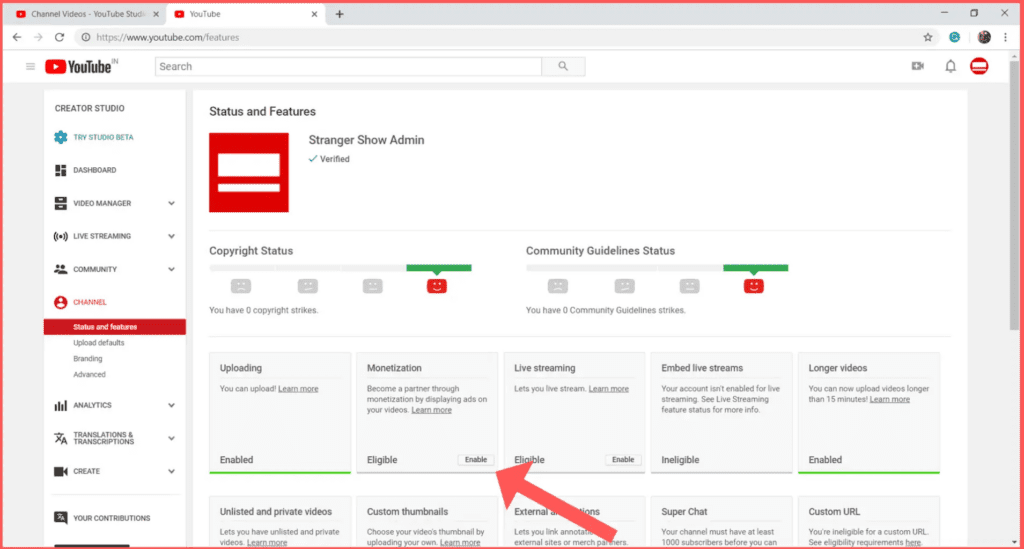Click the channel's red profile thumbnail

point(249,172)
